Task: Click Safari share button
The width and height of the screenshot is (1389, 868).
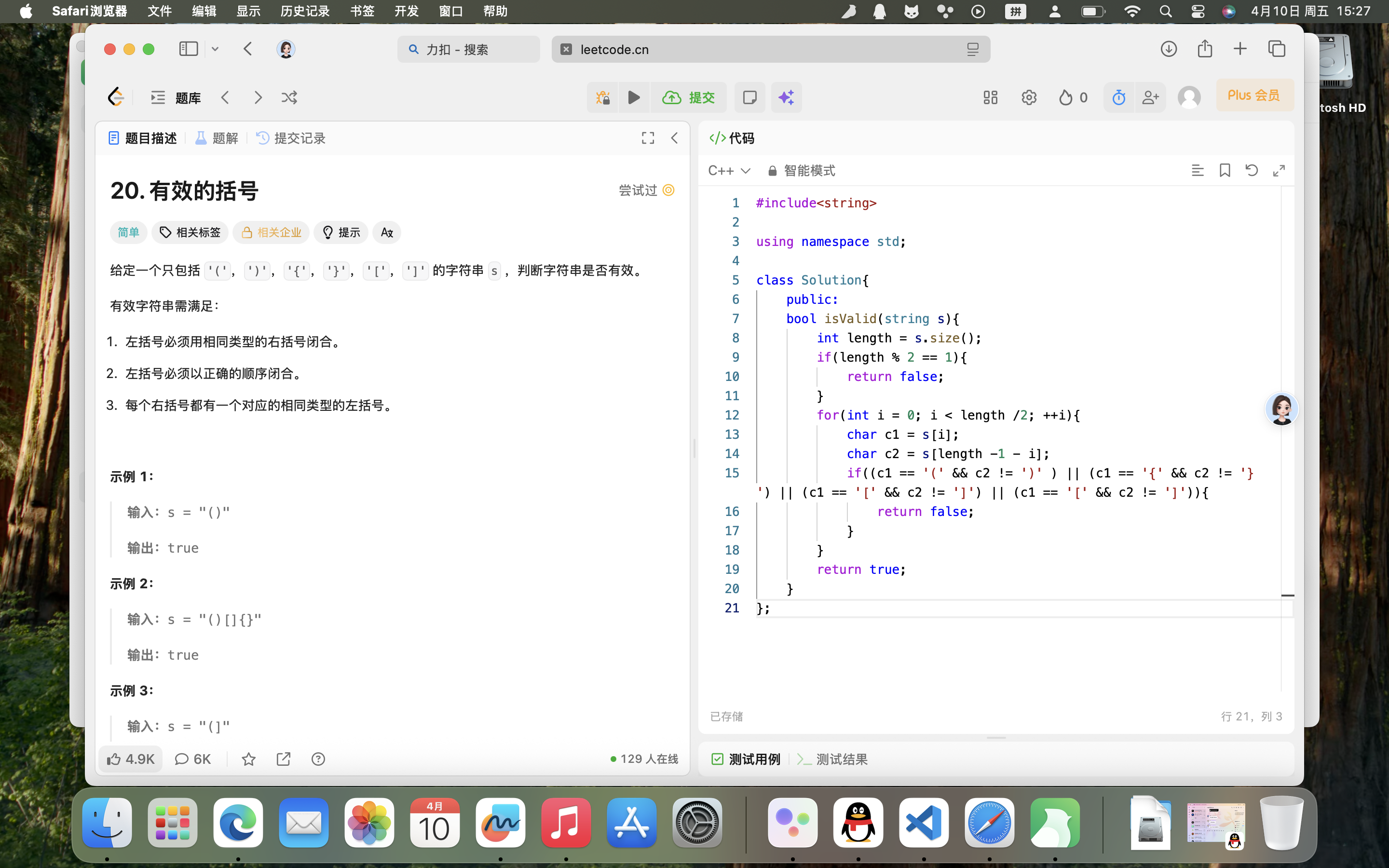Action: click(1205, 49)
